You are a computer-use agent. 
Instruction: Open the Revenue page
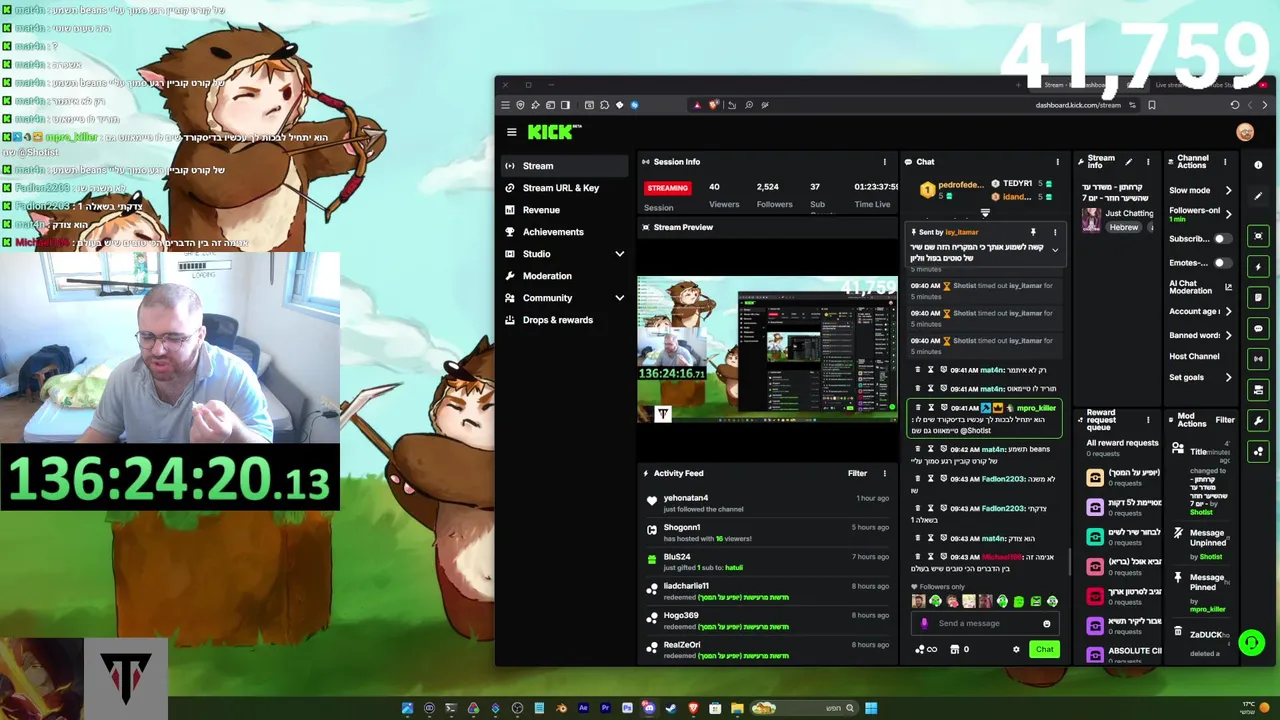click(565, 210)
